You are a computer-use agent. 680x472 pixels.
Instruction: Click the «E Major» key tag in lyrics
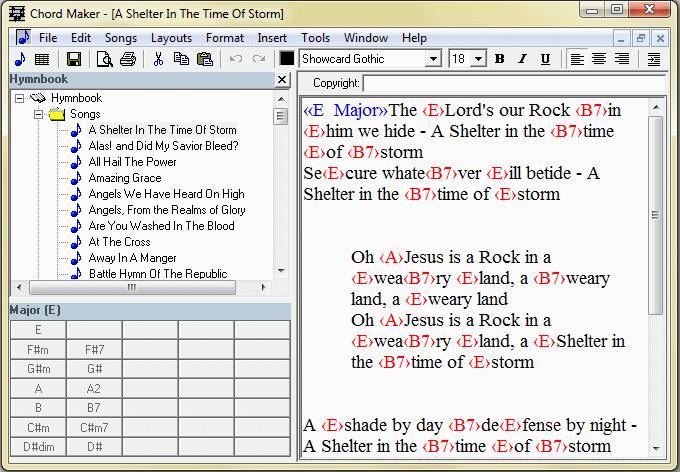tap(346, 110)
